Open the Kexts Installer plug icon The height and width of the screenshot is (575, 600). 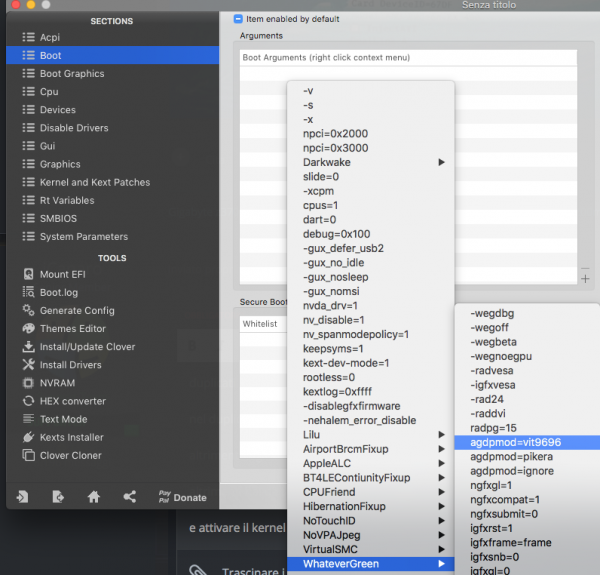[28, 437]
